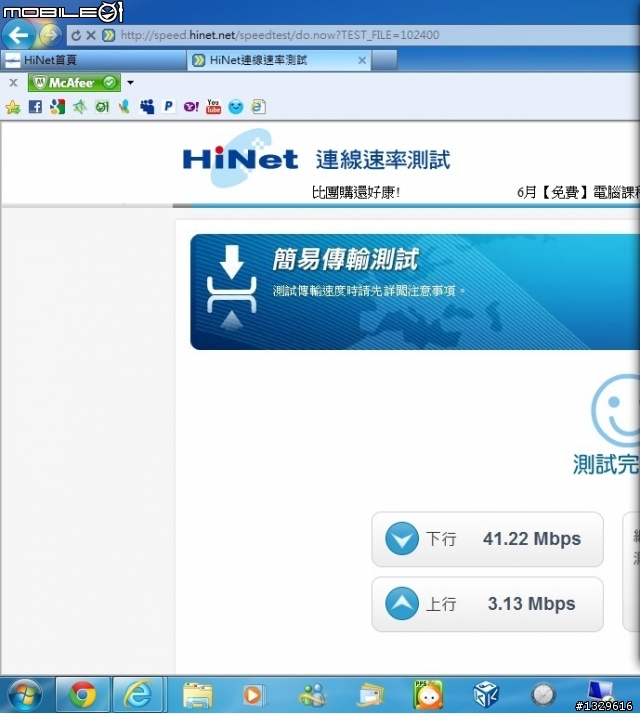This screenshot has width=640, height=714.
Task: Open the PayPal bookmark icon
Action: pyautogui.click(x=169, y=107)
